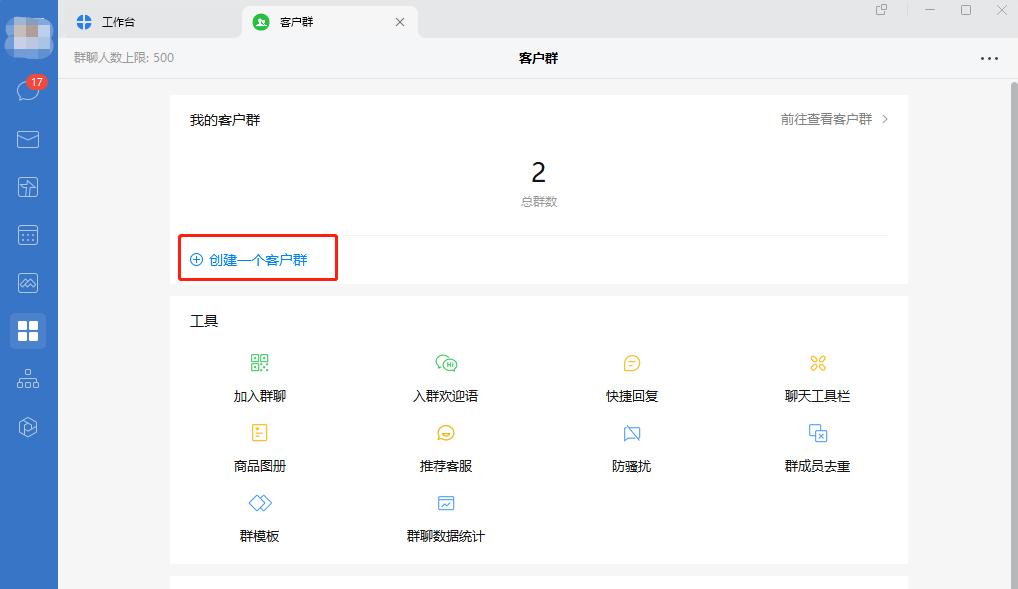This screenshot has height=589, width=1018.
Task: Open the Product Album (商品图册) tool
Action: pos(259,446)
